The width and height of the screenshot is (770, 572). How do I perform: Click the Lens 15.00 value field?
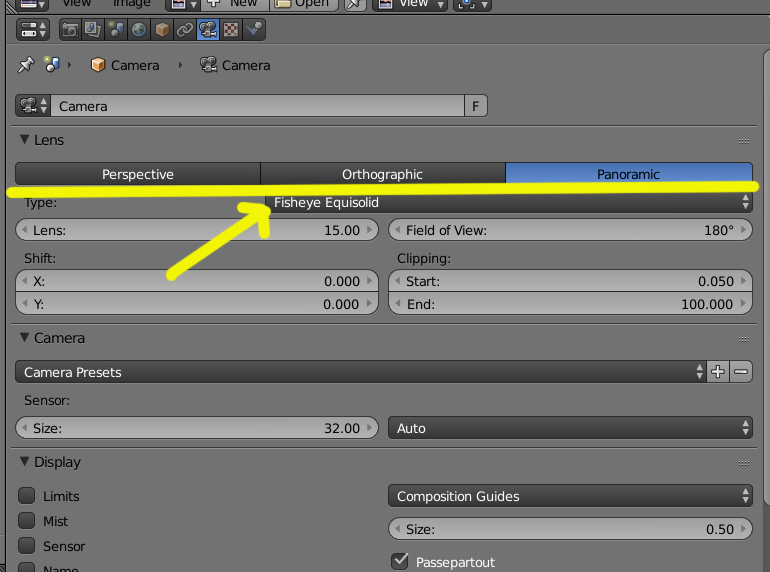(197, 230)
